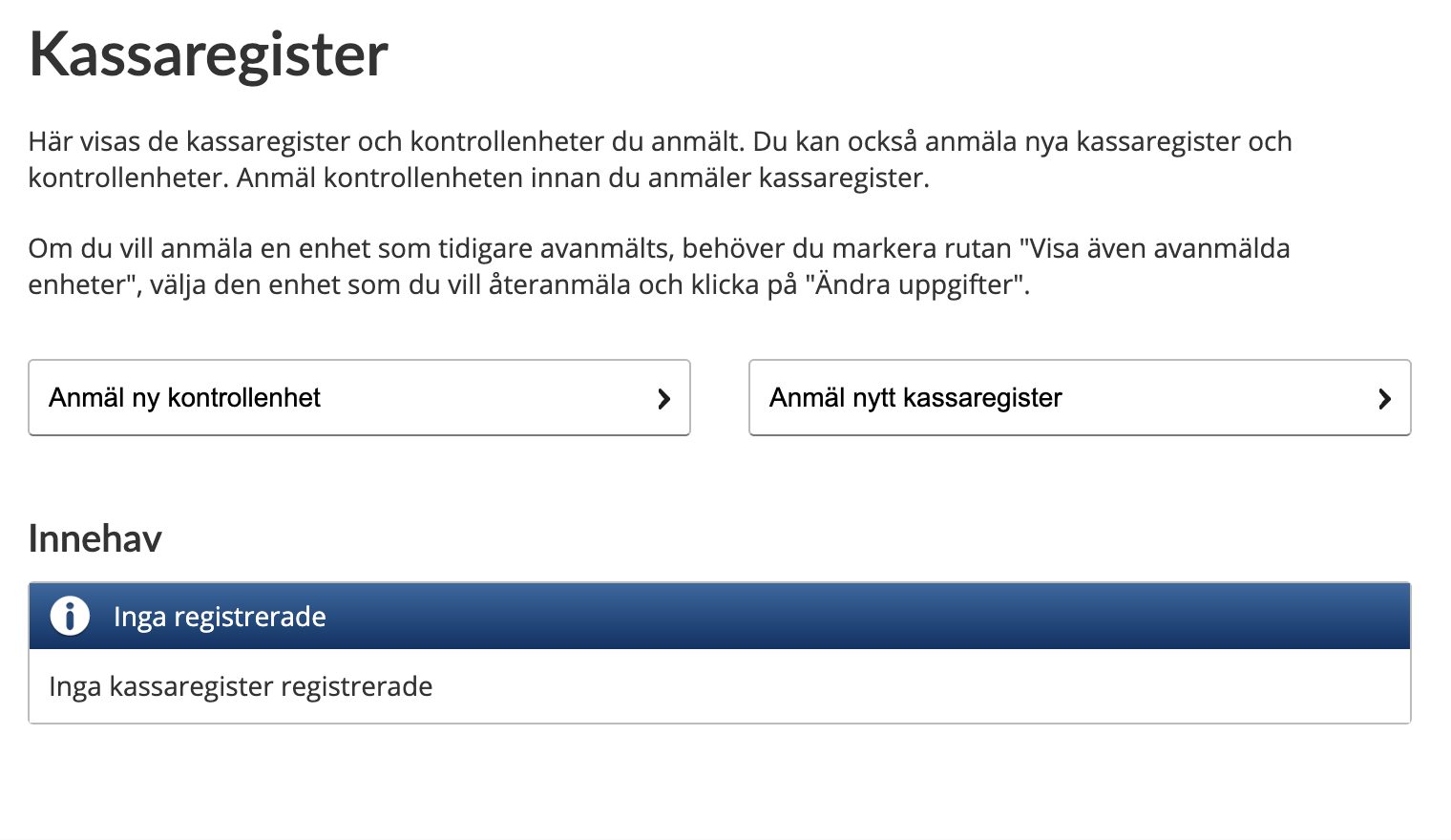Select the Innehav section heading
This screenshot has width=1451, height=840.
click(95, 539)
